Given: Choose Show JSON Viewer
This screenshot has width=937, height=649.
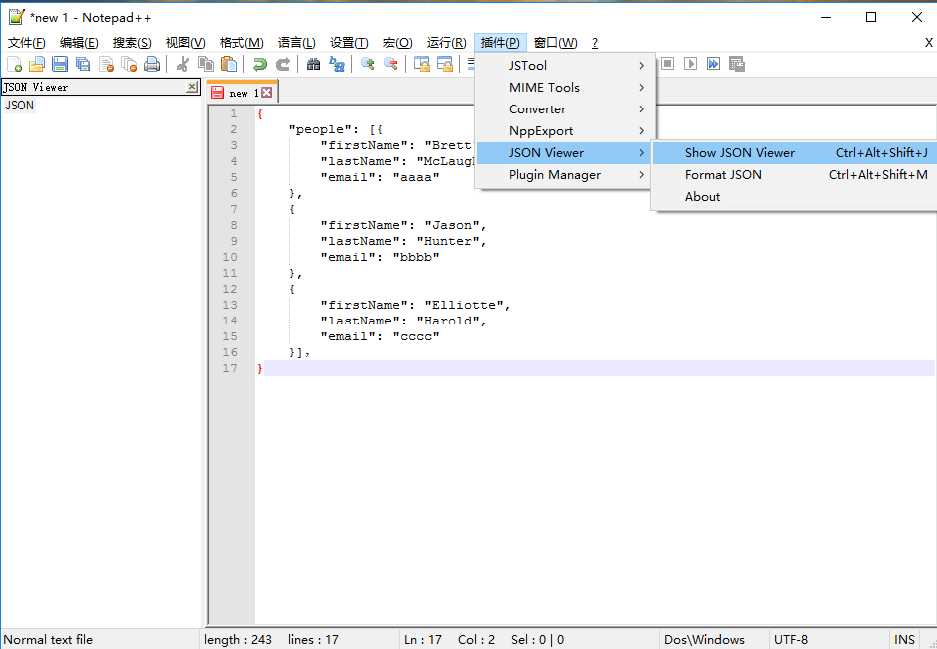Looking at the screenshot, I should [x=794, y=152].
